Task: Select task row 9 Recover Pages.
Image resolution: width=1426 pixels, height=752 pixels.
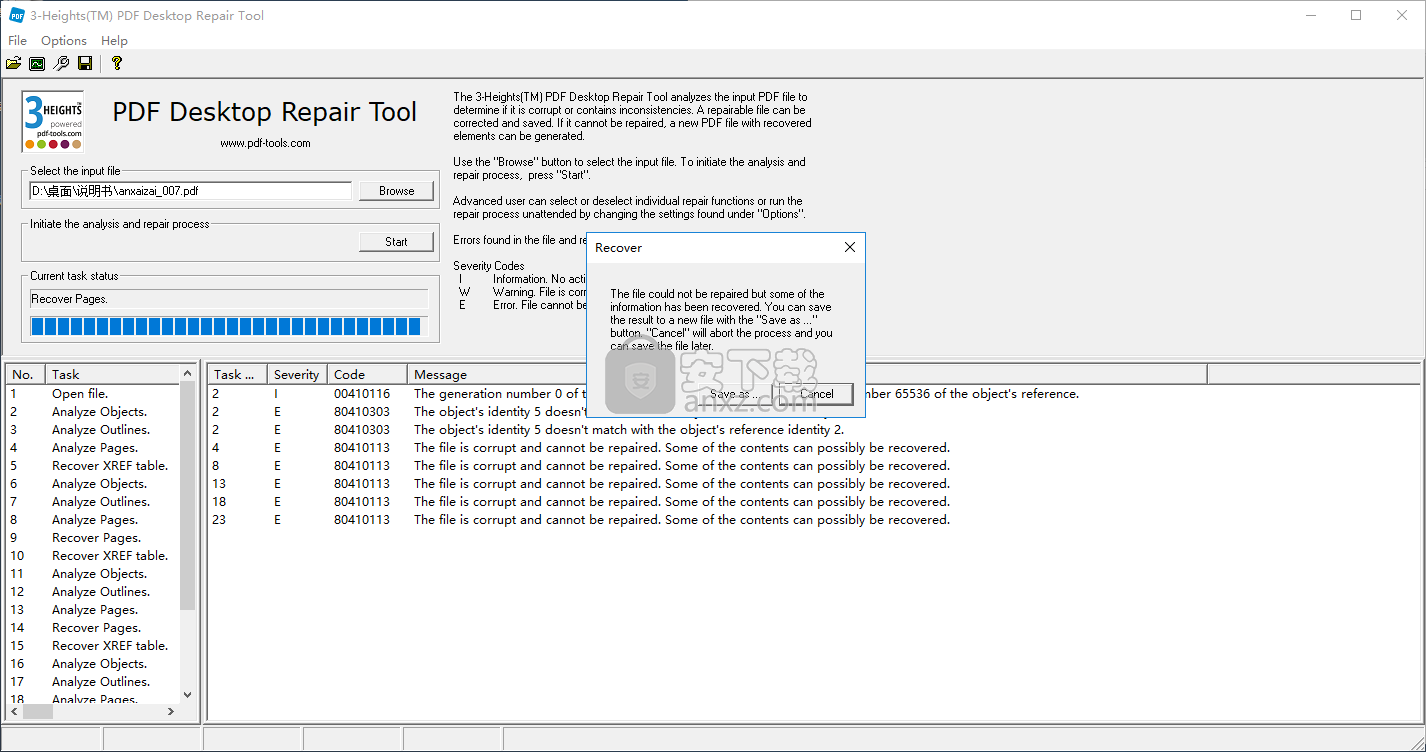Action: tap(93, 538)
